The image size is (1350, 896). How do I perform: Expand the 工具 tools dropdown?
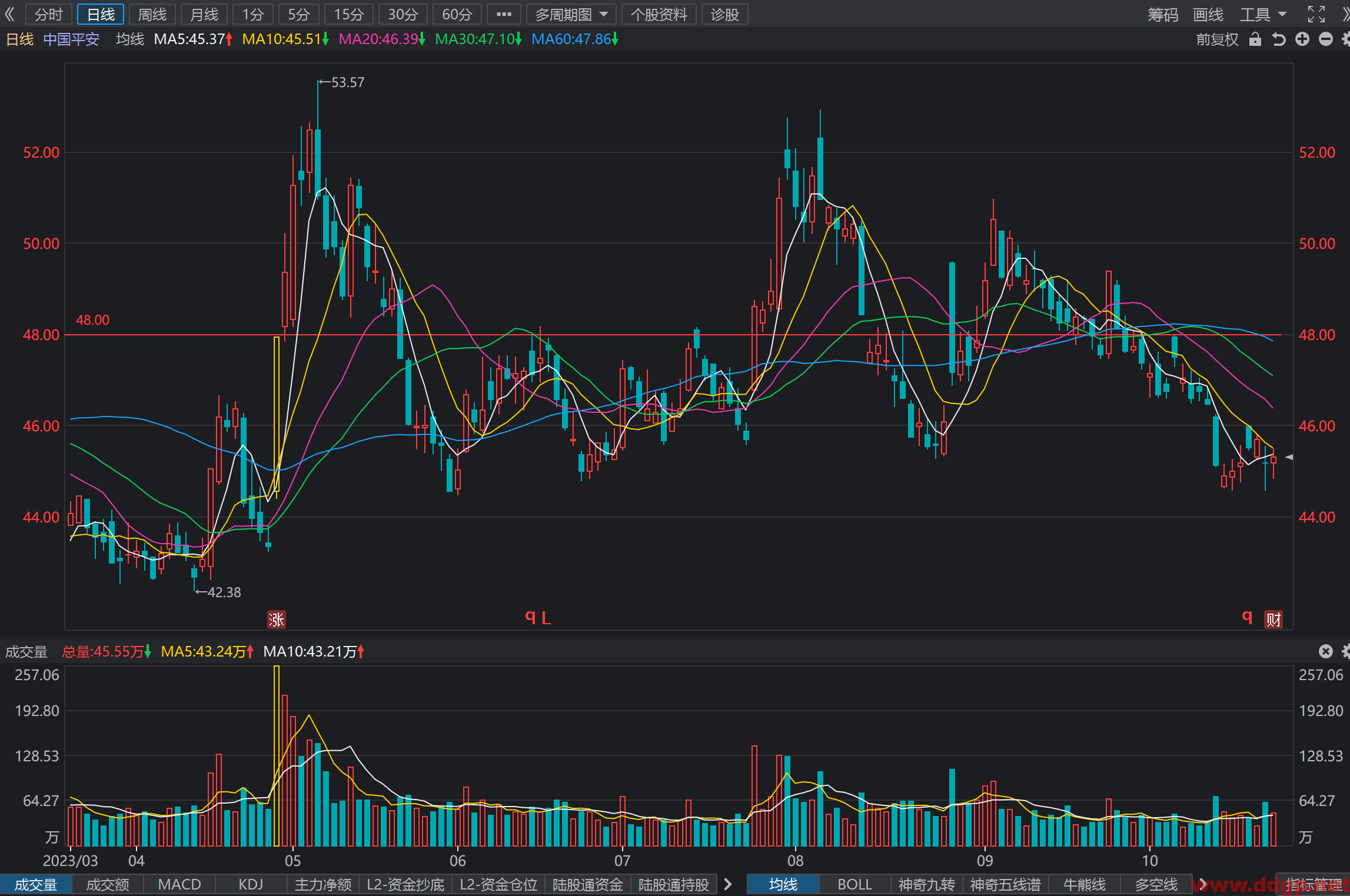(1263, 14)
